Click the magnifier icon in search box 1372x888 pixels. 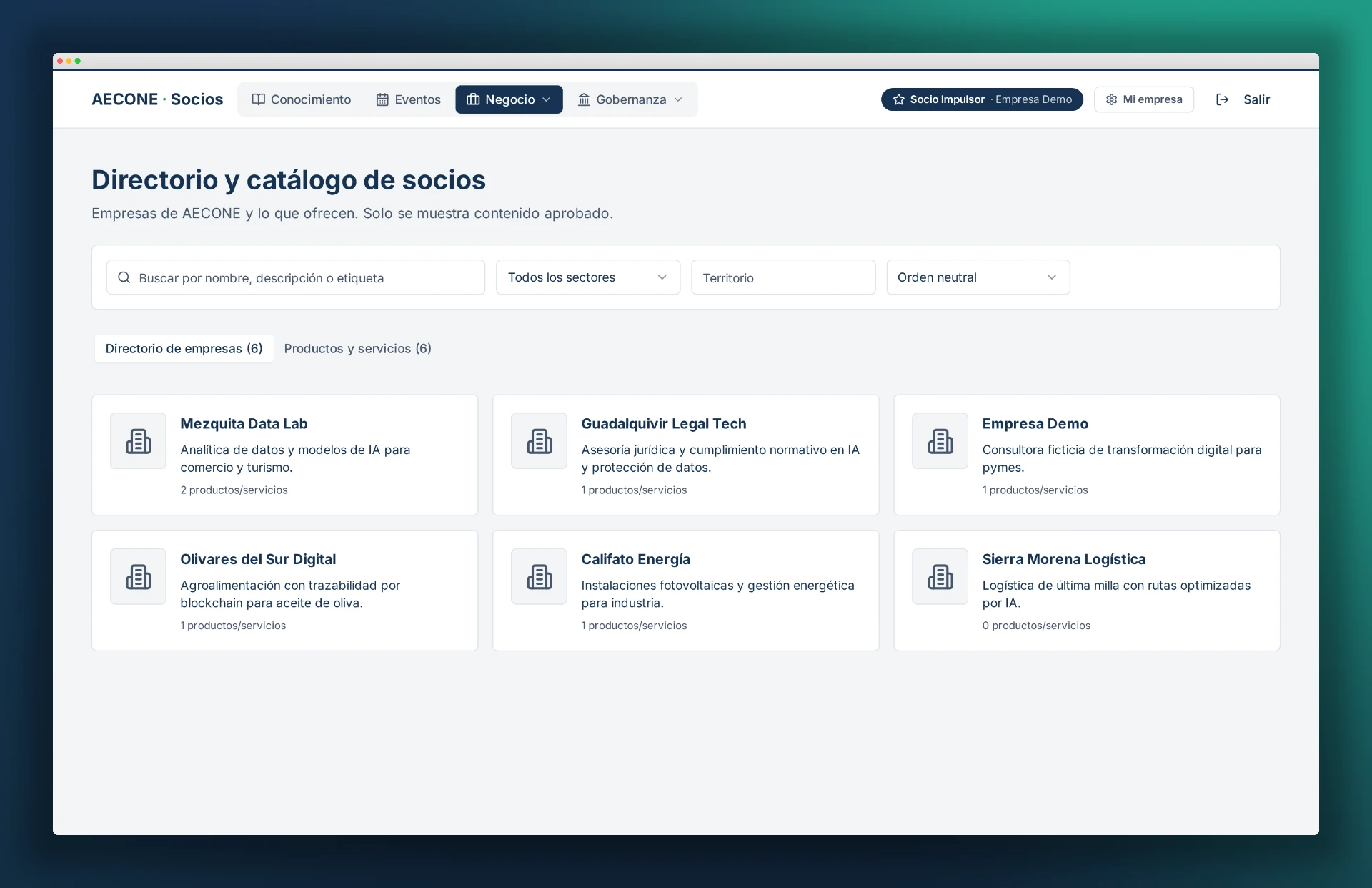[x=124, y=277]
